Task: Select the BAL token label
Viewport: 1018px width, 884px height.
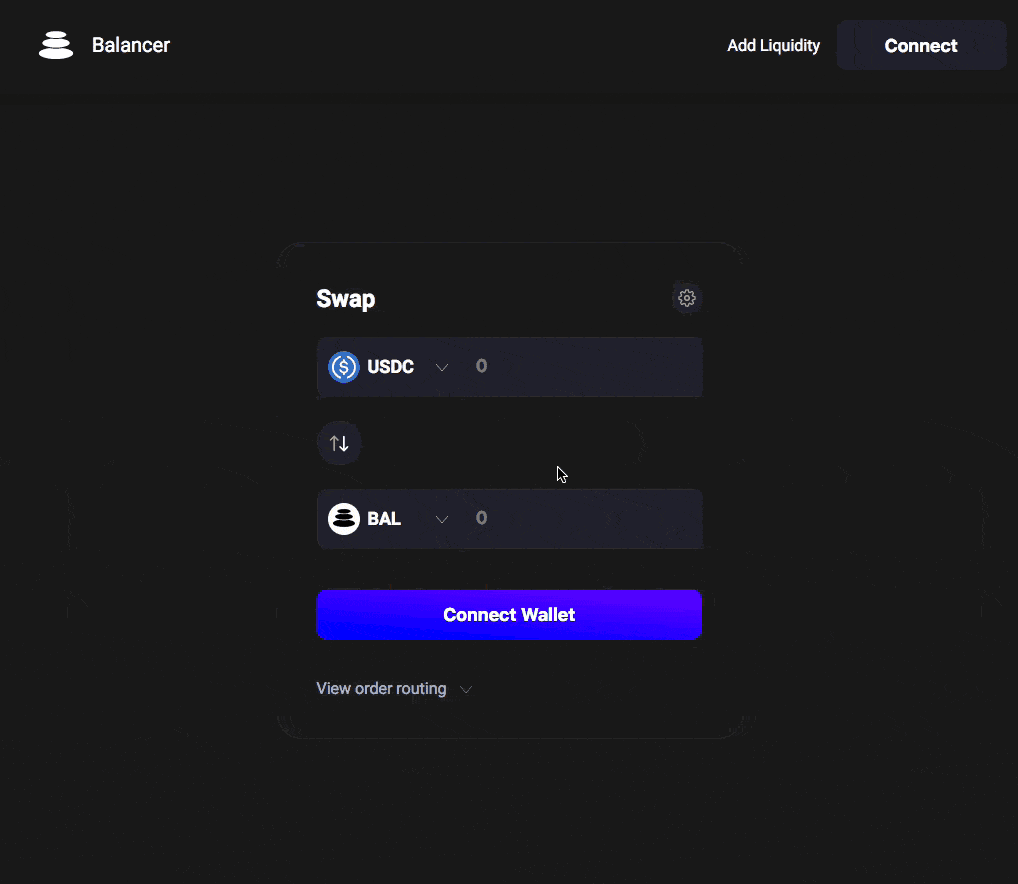Action: click(384, 519)
